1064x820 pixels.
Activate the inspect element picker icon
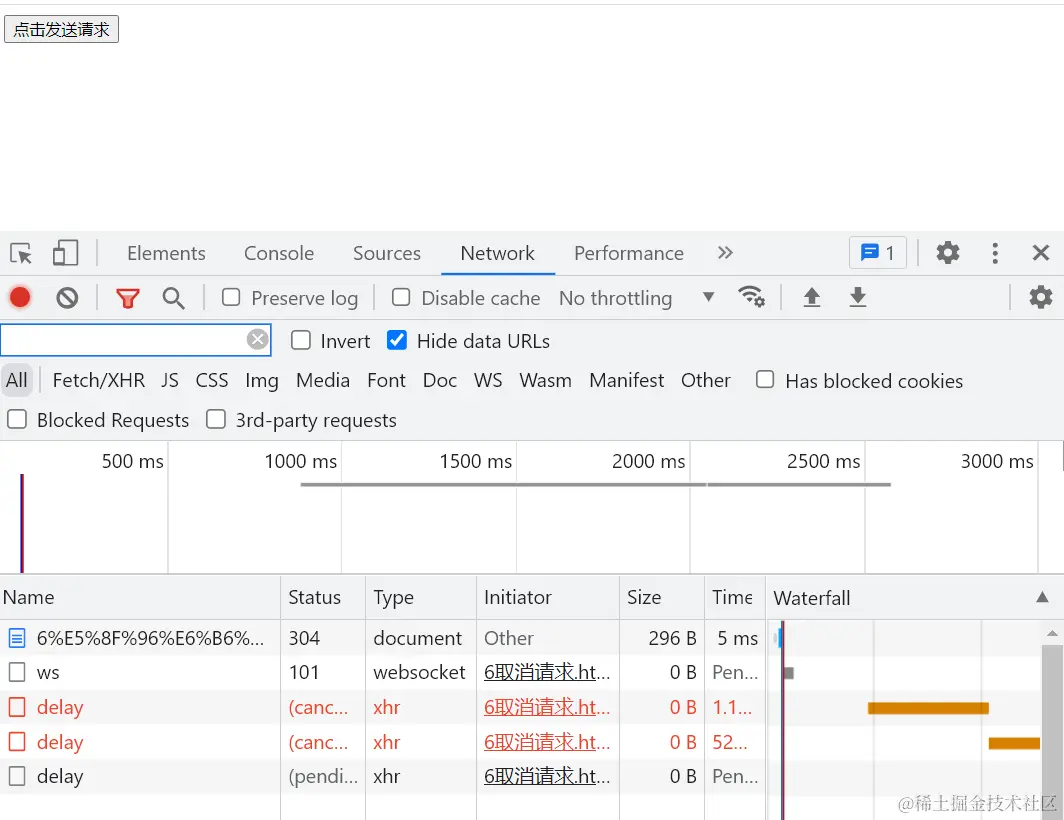(21, 253)
